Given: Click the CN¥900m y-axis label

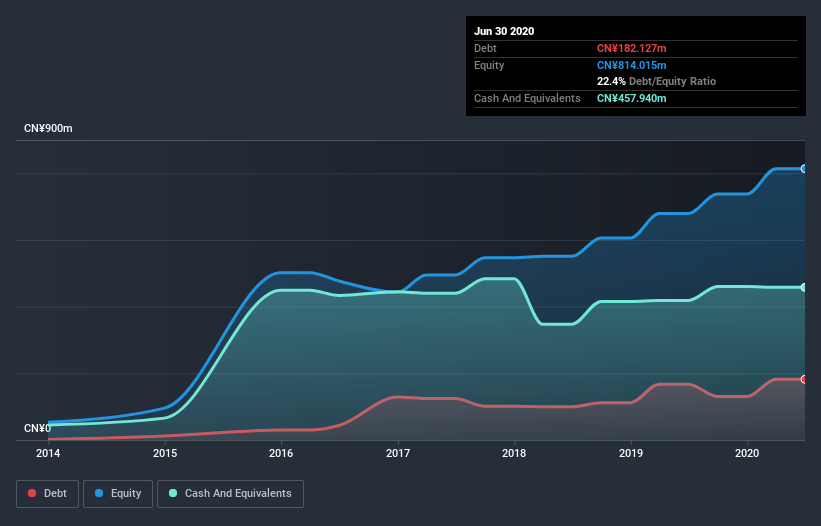Looking at the screenshot, I should pos(48,128).
